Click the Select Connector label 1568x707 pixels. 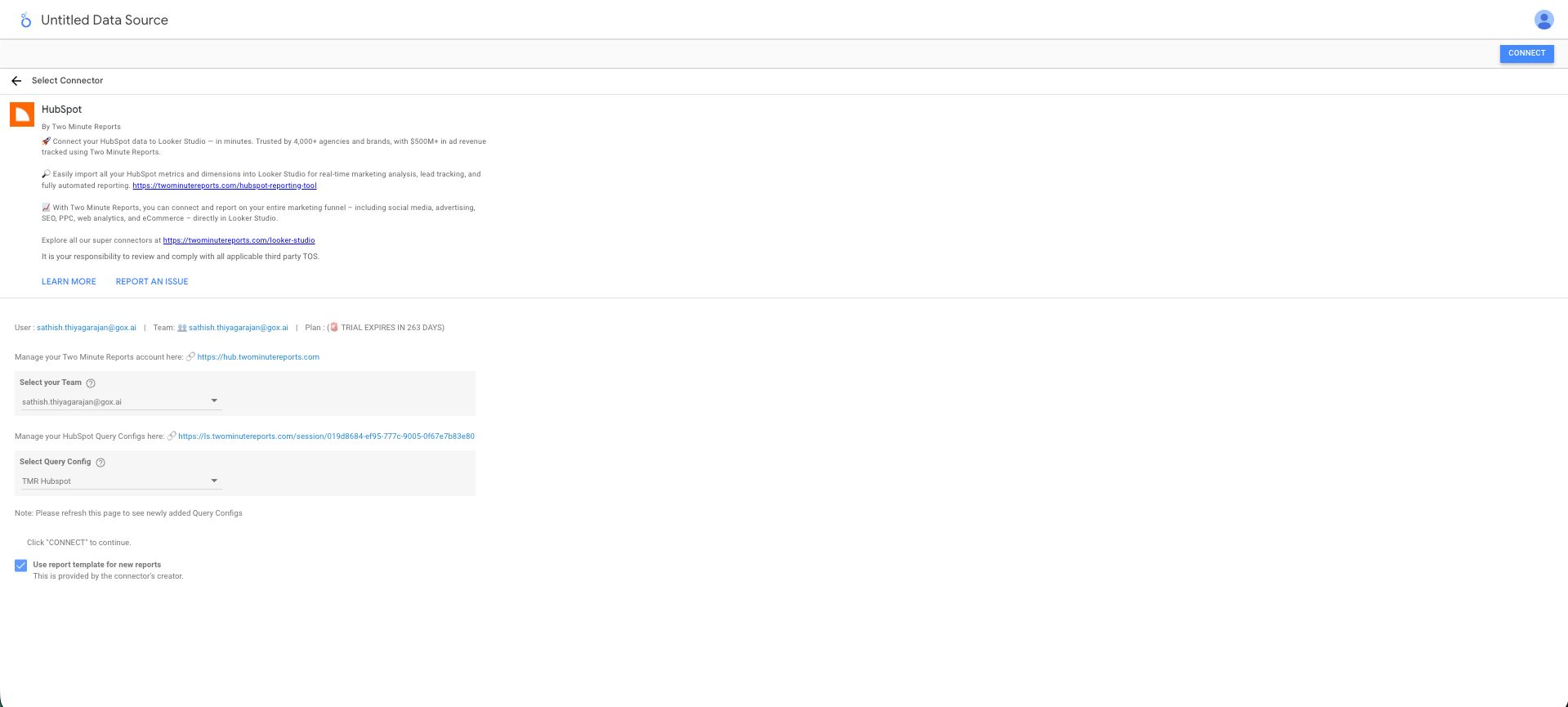67,81
